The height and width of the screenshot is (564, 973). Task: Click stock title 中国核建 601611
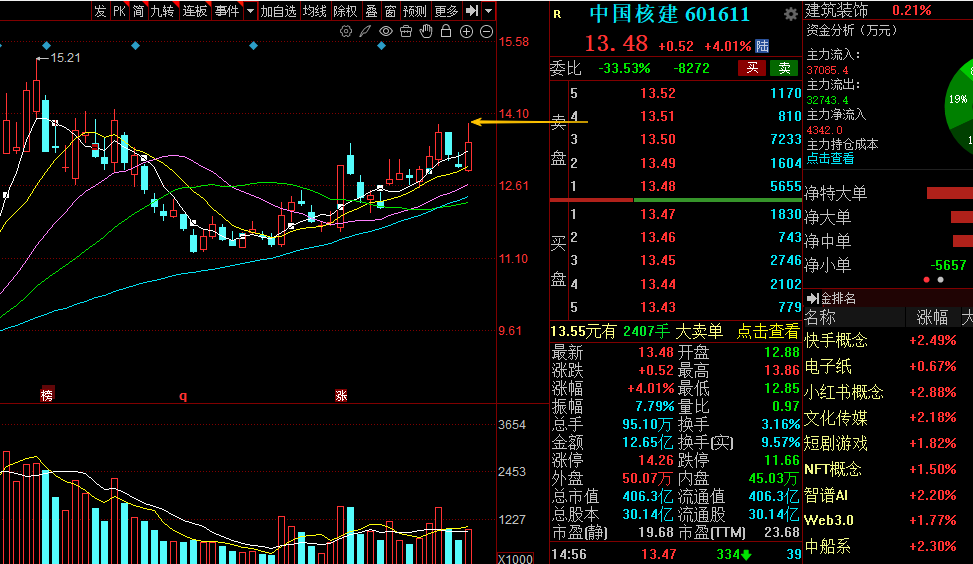click(669, 14)
